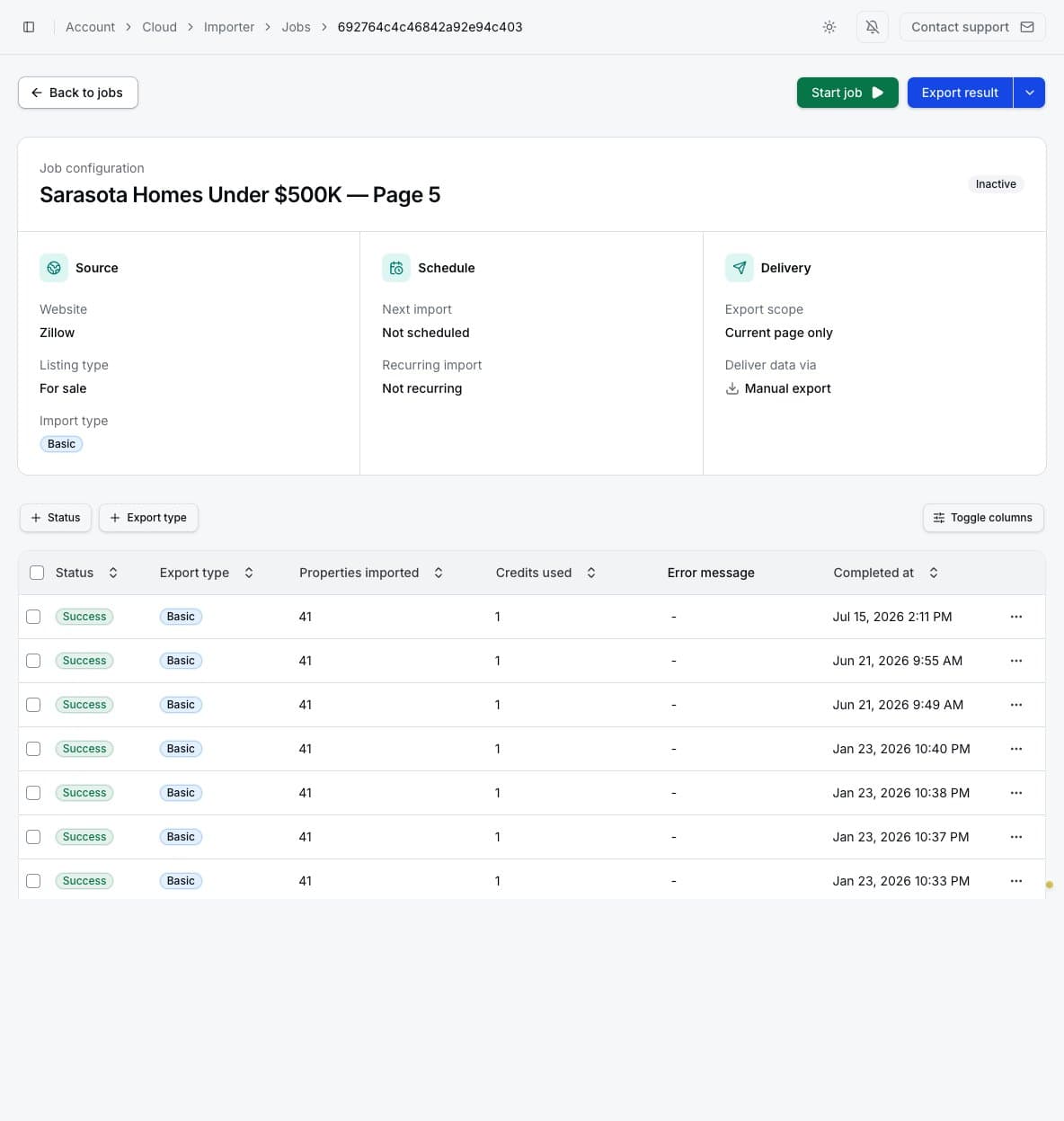Sort by Export type column arrows
Screen dimensions: 1064x1121
[x=249, y=573]
